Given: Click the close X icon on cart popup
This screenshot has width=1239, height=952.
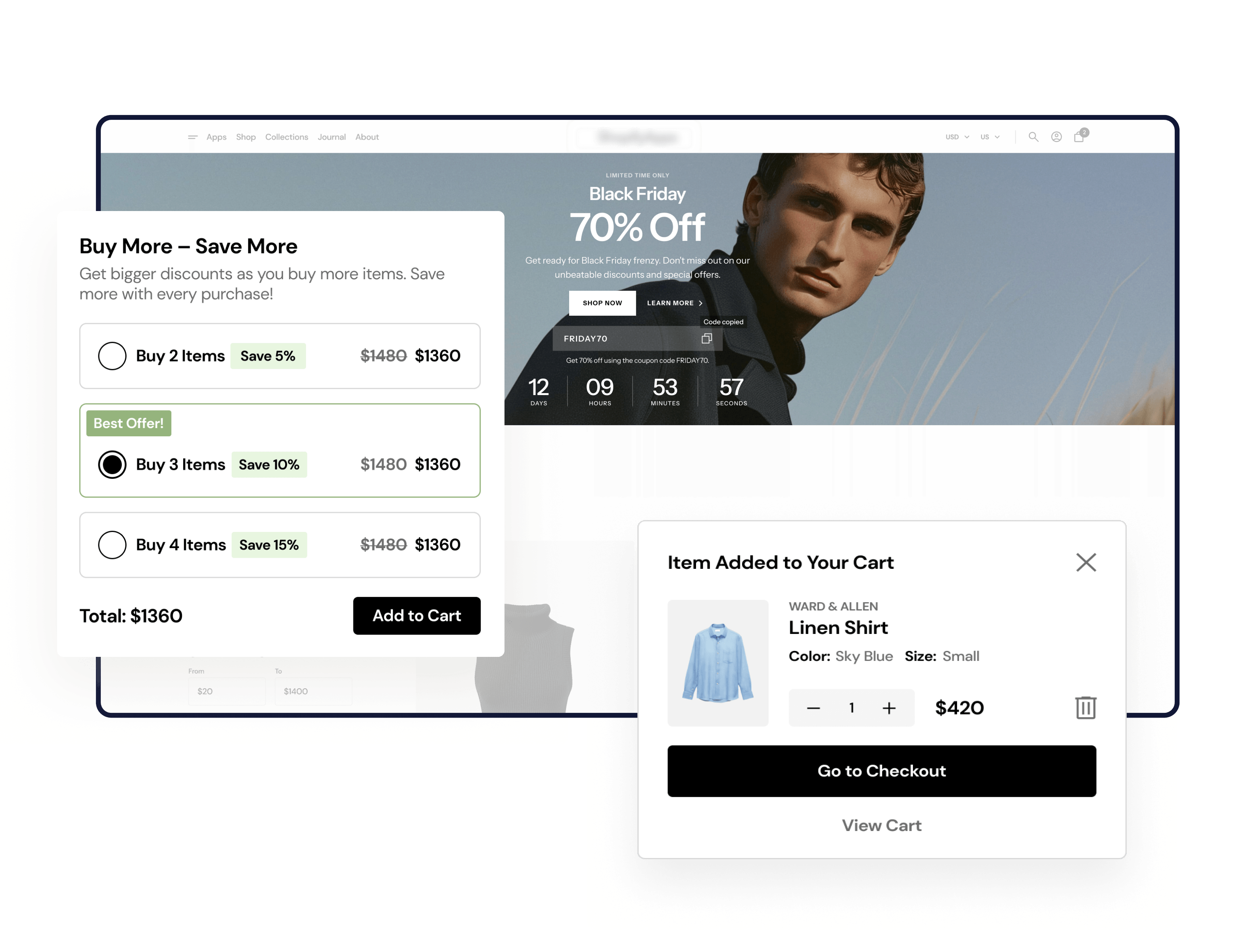Looking at the screenshot, I should (x=1086, y=561).
